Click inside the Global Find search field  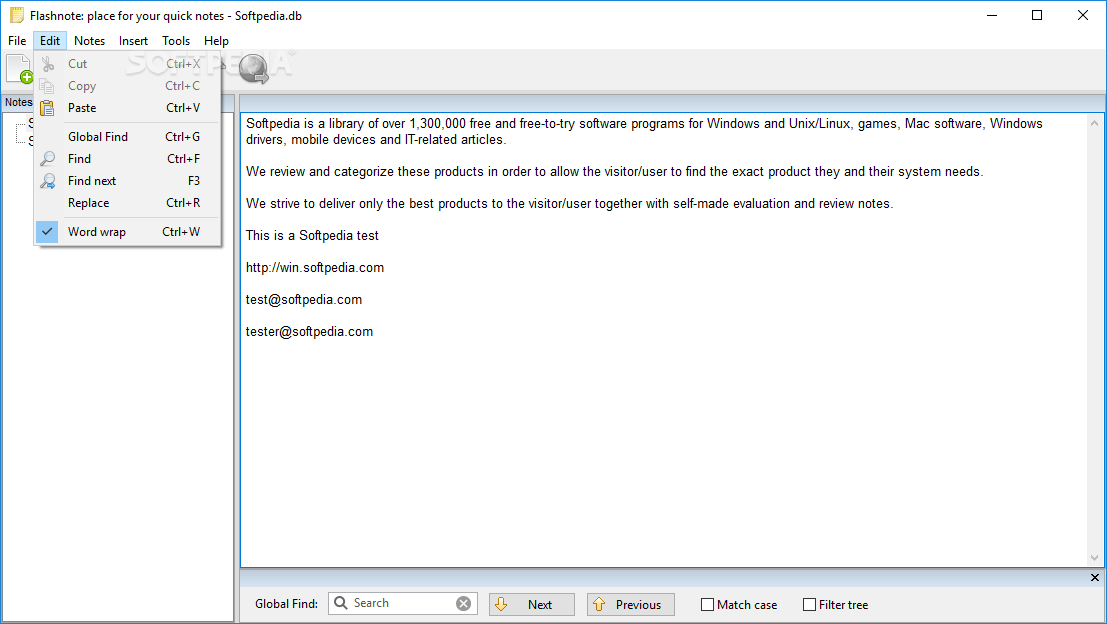(402, 604)
